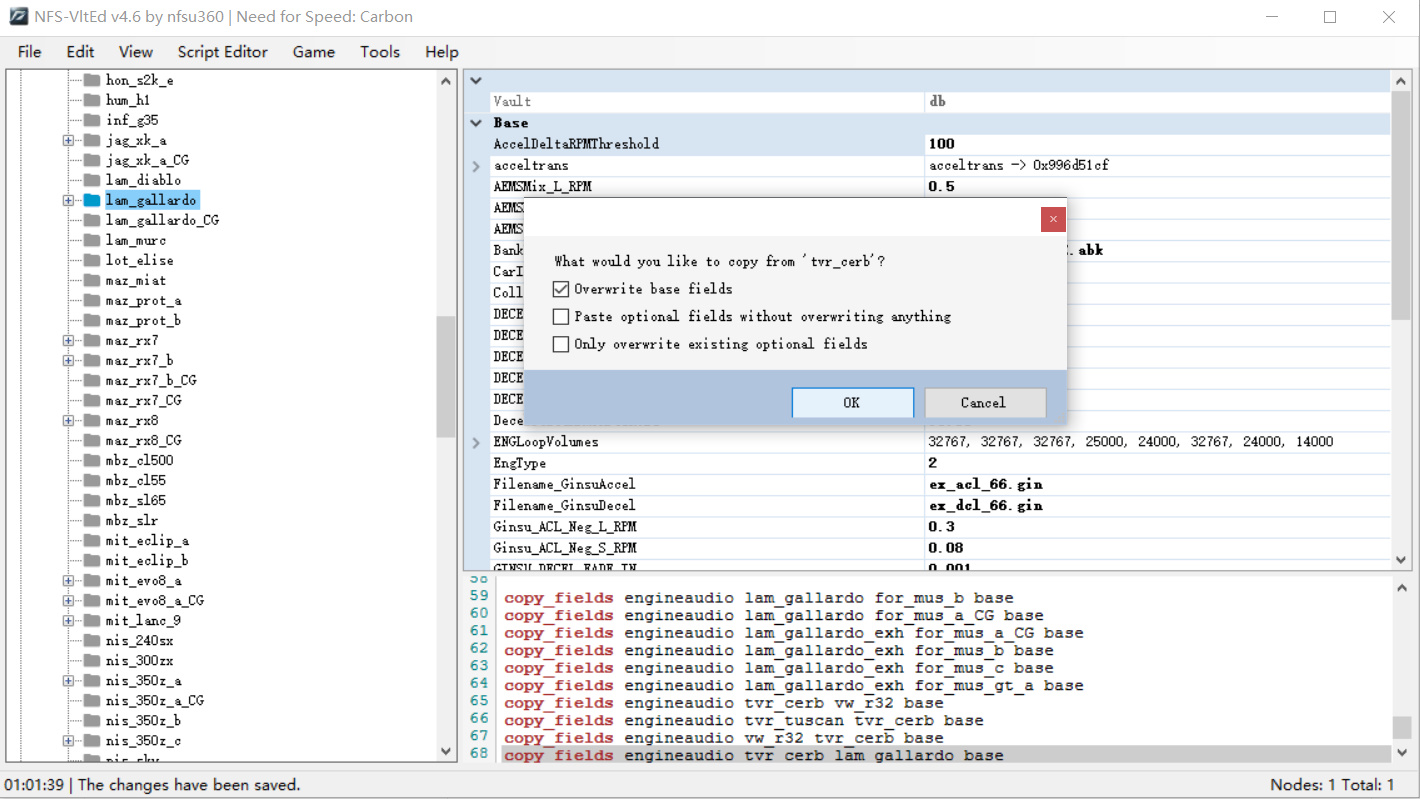Select script line 65 tvr_cerb vw_r32
Viewport: 1420px width, 799px height.
[x=723, y=703]
